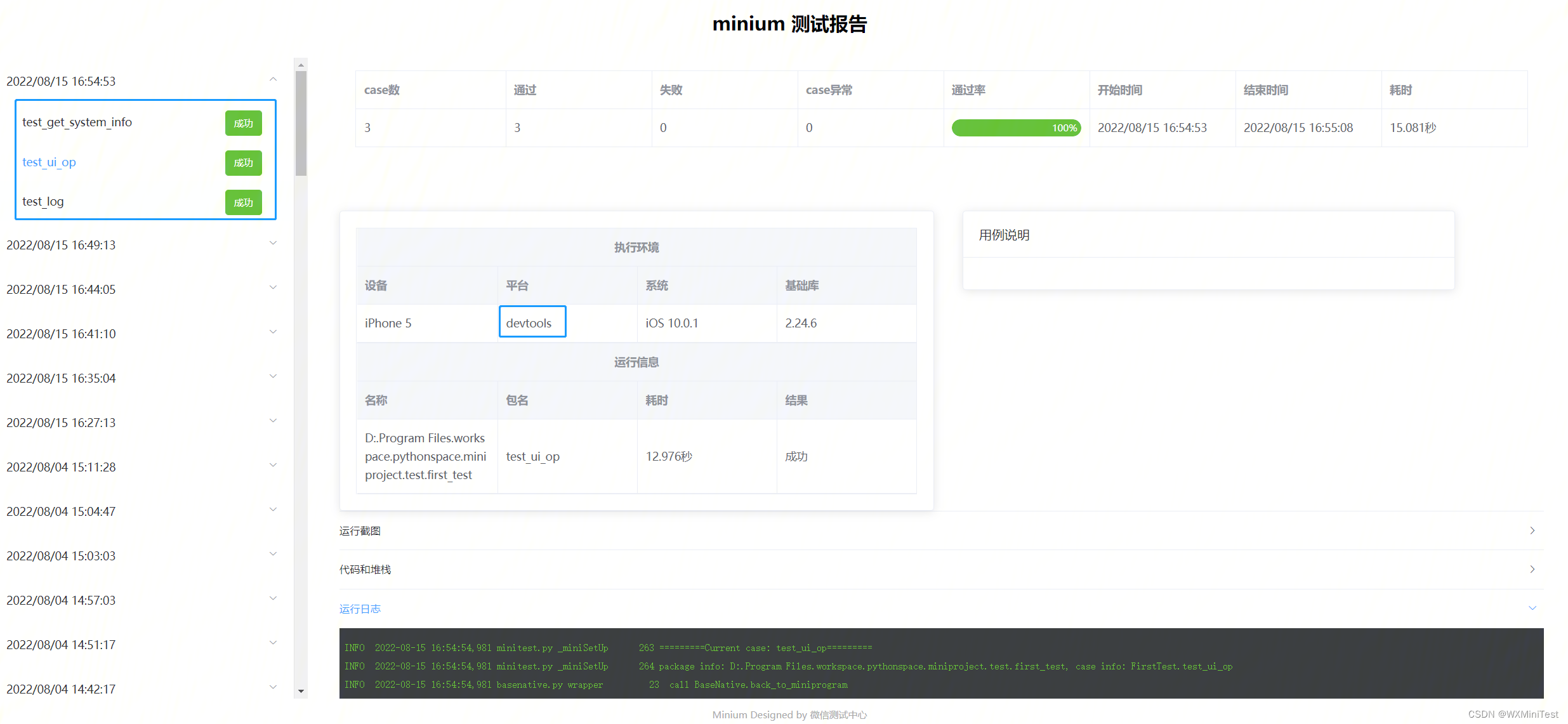Expand chevron for 2022/08/04 15:11:28
Viewport: 1568px width, 724px height.
point(273,466)
